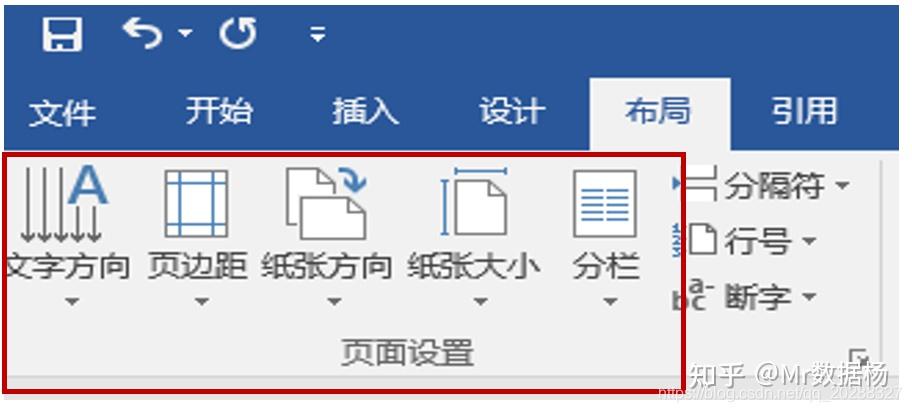Click the 纸张方向 orientation icon

(326, 204)
